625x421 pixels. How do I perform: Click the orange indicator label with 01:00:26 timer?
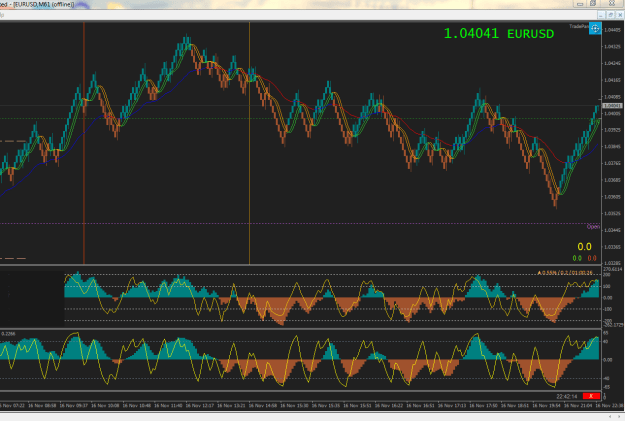[565, 273]
